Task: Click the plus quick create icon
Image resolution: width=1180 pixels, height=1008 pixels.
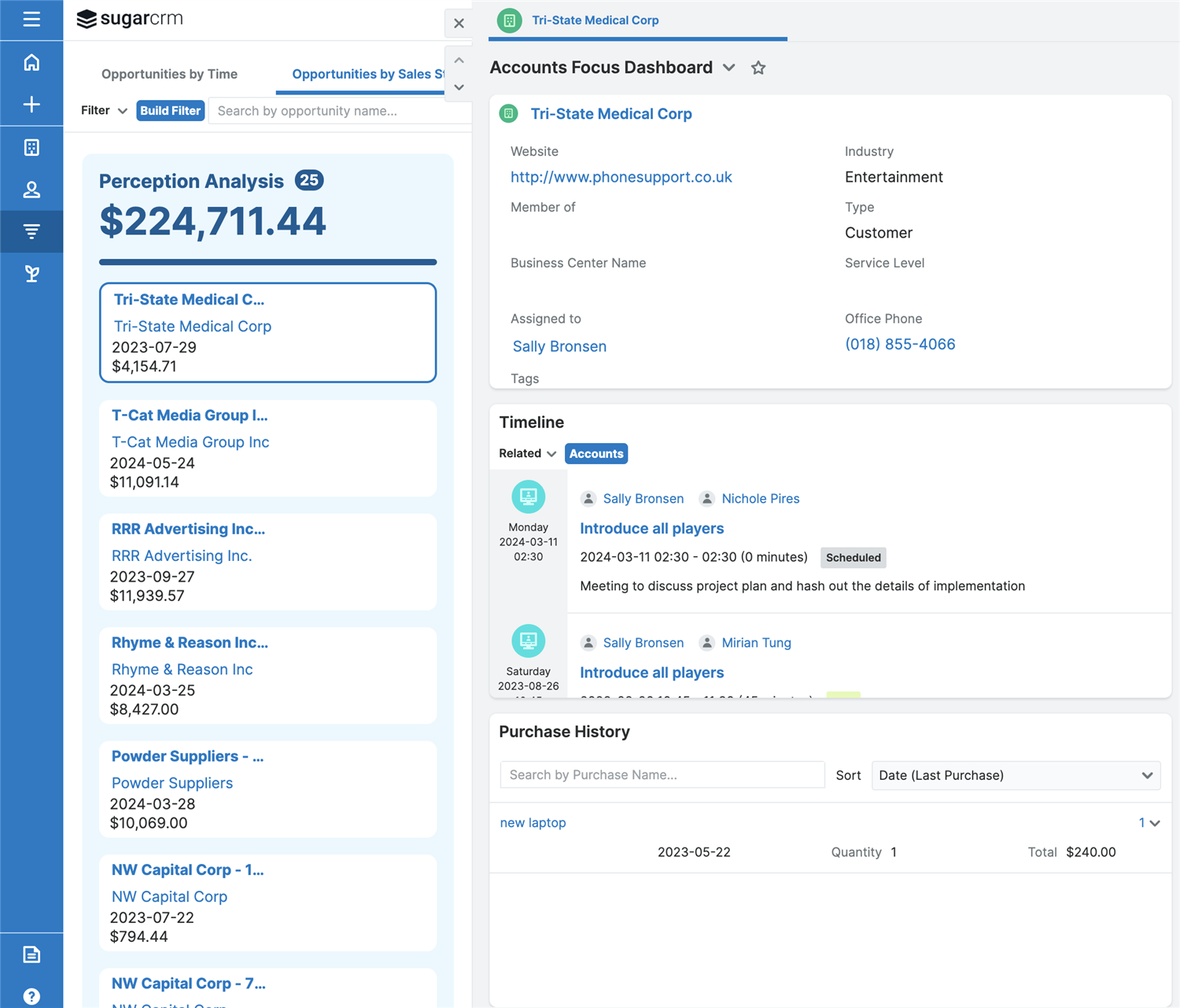Action: tap(31, 105)
